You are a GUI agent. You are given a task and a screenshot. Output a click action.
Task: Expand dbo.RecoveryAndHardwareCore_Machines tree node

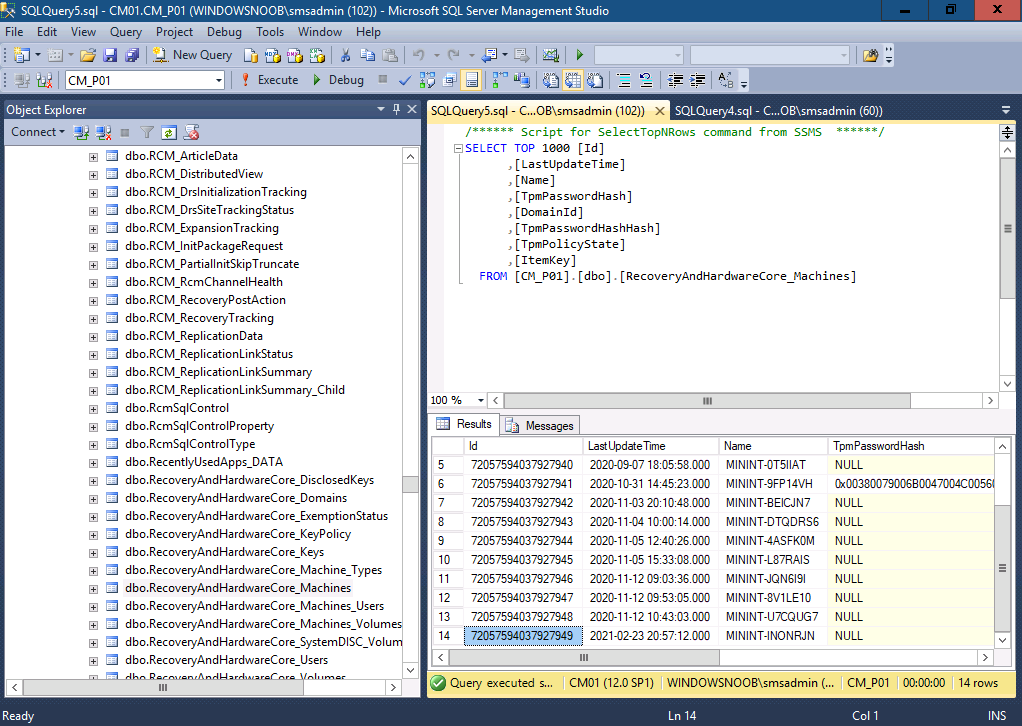pos(93,589)
